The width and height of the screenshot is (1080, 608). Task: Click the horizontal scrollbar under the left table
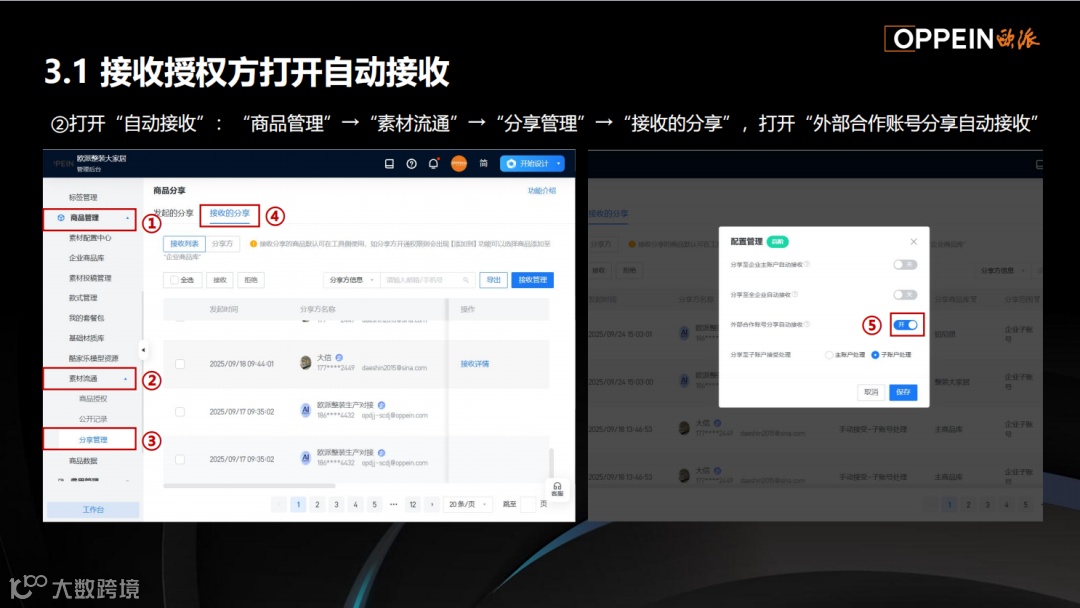[x=249, y=486]
